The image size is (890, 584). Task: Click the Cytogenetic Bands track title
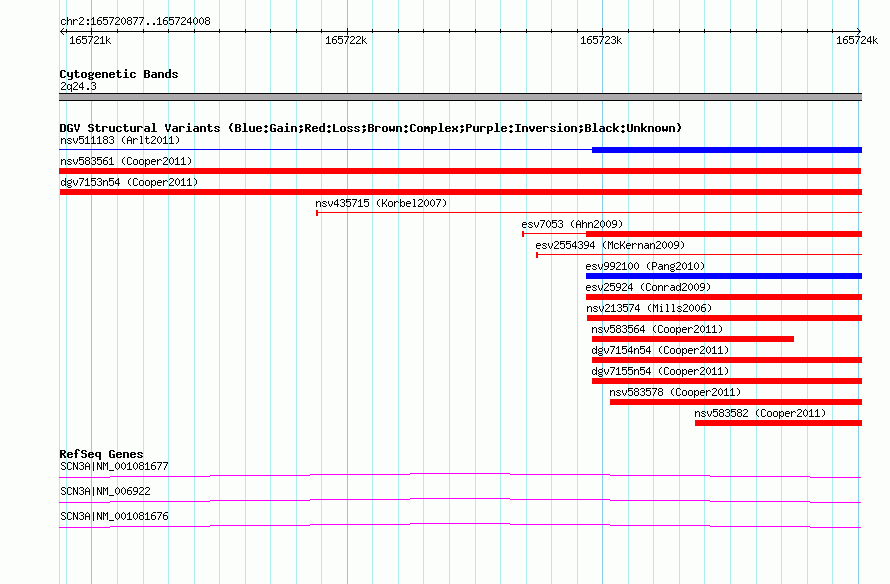click(119, 74)
